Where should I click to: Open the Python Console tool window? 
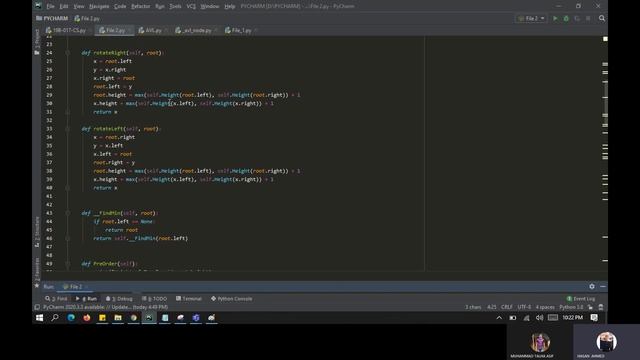point(232,299)
